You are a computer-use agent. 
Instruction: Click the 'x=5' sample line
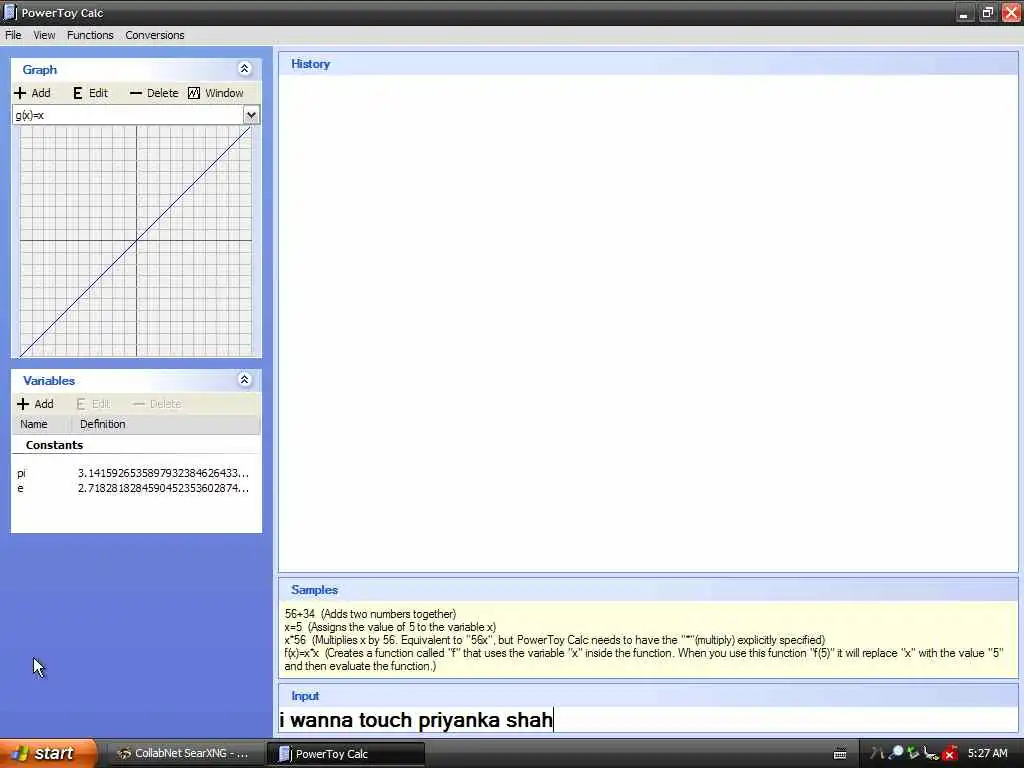(x=390, y=627)
